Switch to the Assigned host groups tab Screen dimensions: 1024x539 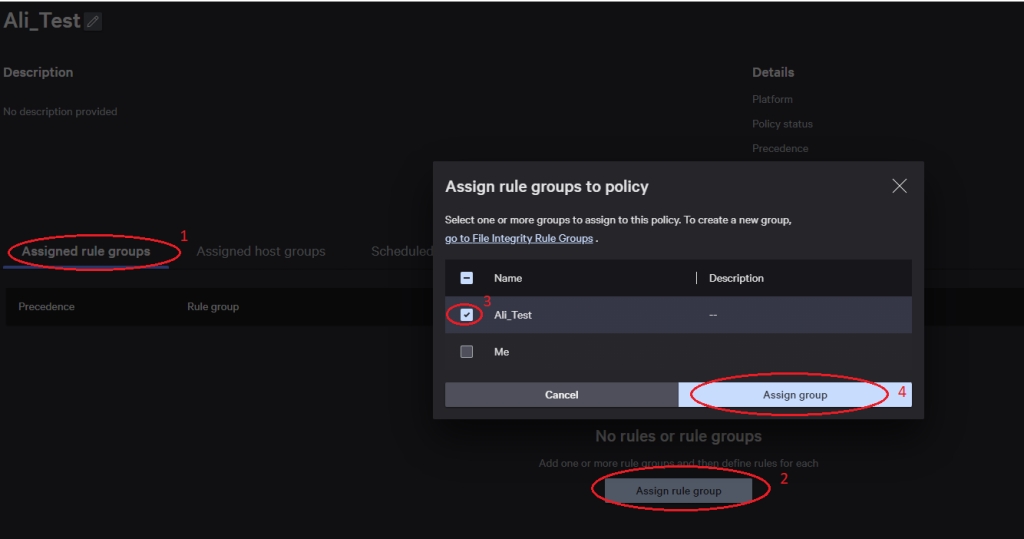coord(260,251)
